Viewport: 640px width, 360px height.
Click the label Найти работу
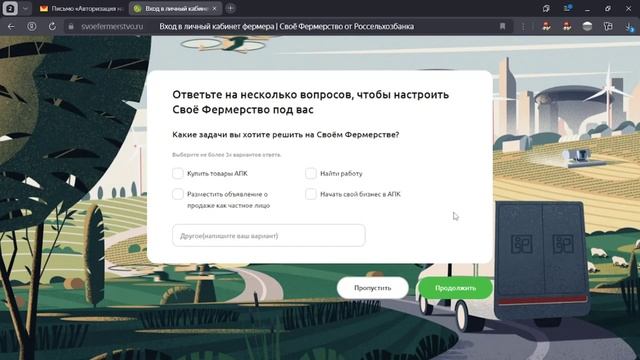341,173
